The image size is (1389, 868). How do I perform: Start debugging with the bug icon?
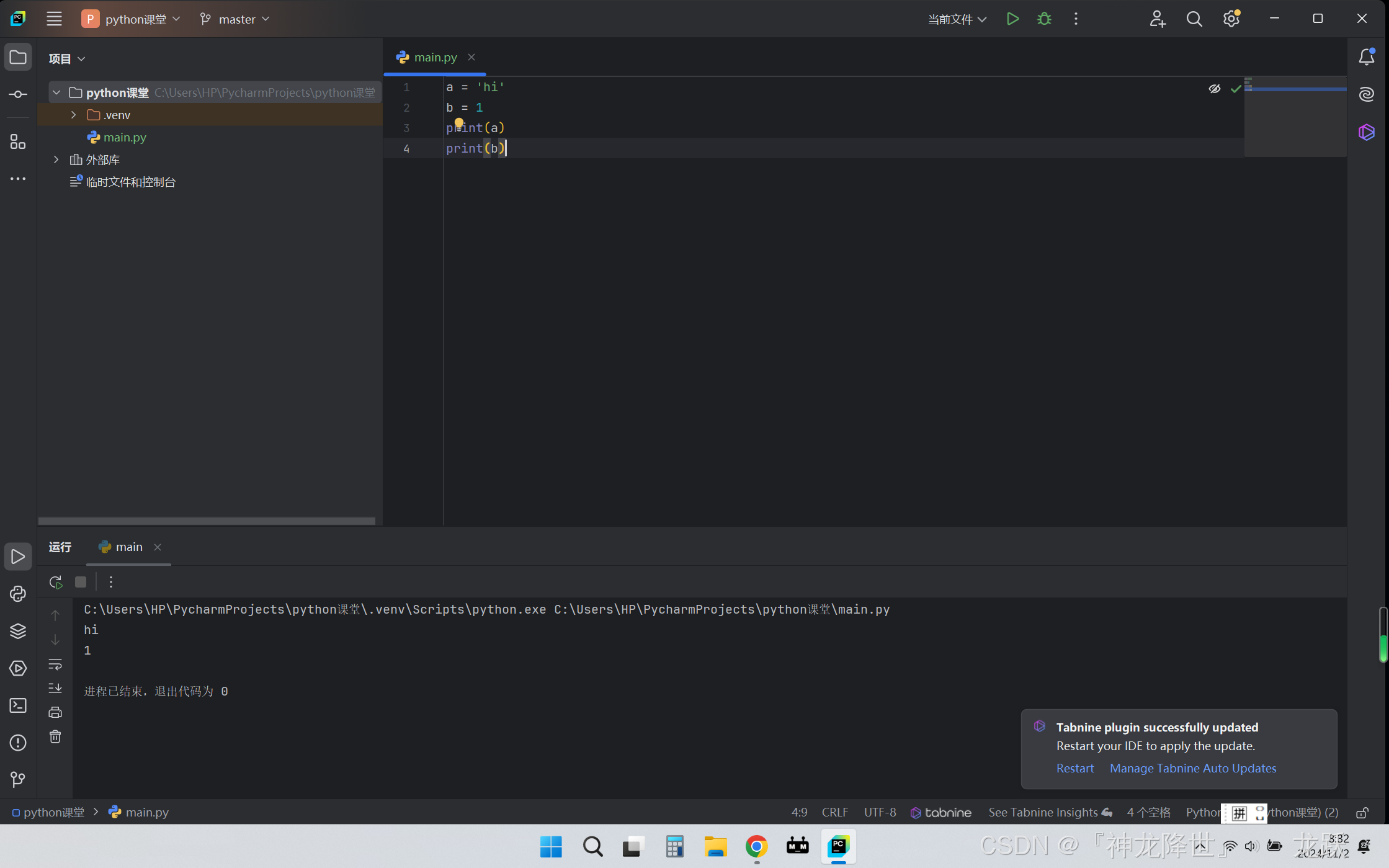[1044, 19]
